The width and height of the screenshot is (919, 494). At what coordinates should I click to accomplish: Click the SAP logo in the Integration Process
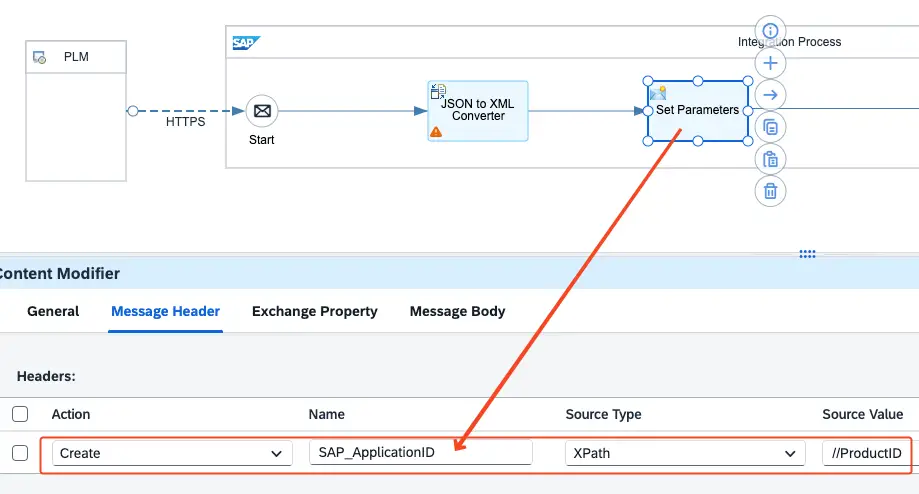click(246, 43)
